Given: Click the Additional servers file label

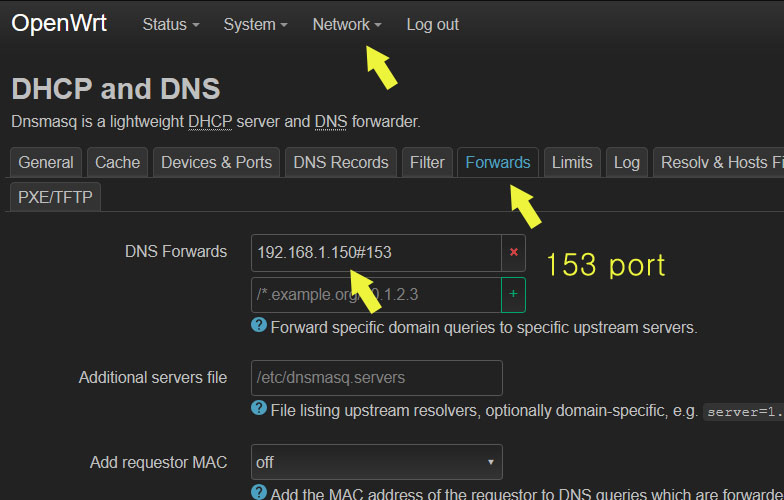Looking at the screenshot, I should [153, 378].
